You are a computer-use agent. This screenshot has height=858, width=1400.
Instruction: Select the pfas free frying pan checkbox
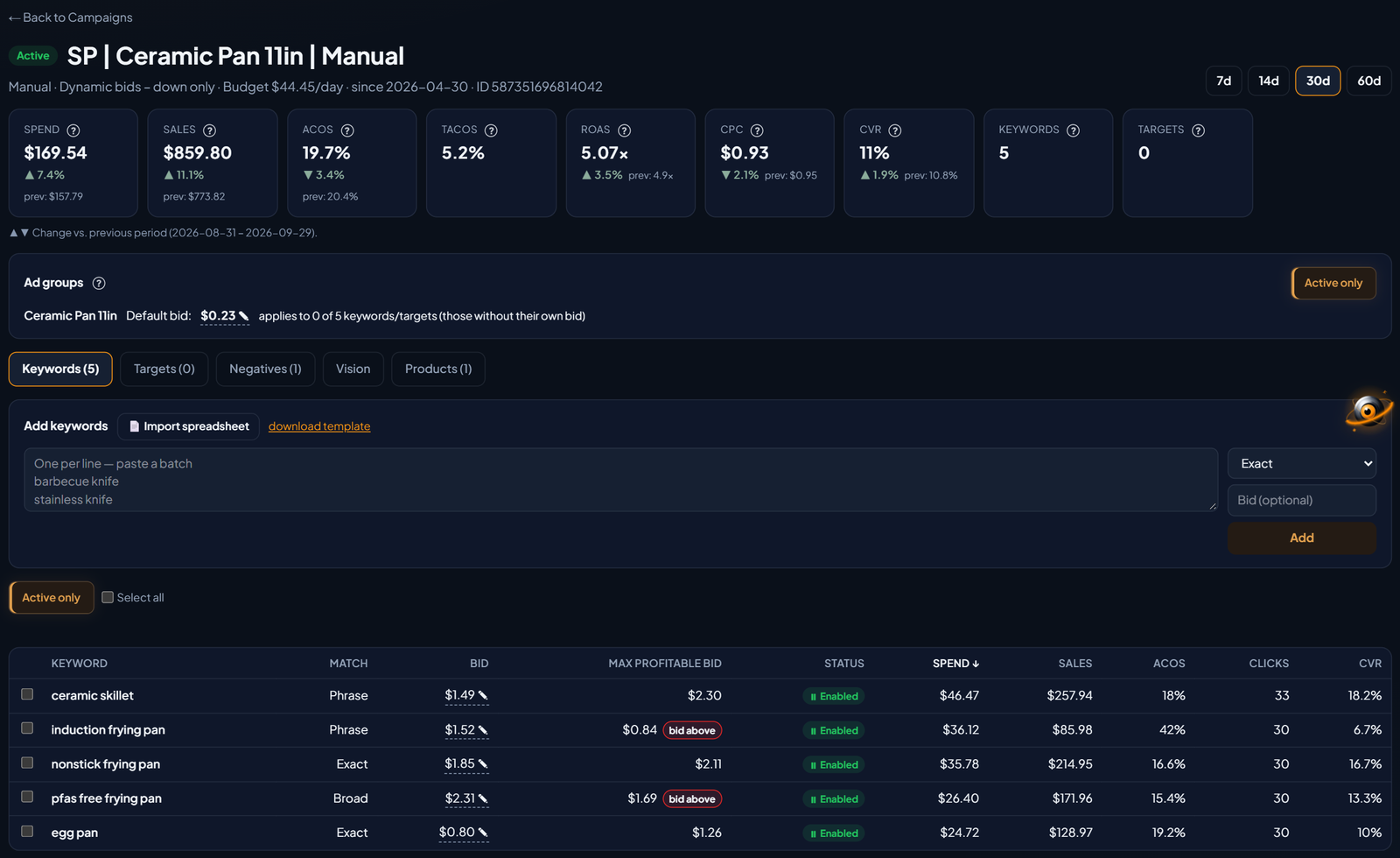coord(27,797)
